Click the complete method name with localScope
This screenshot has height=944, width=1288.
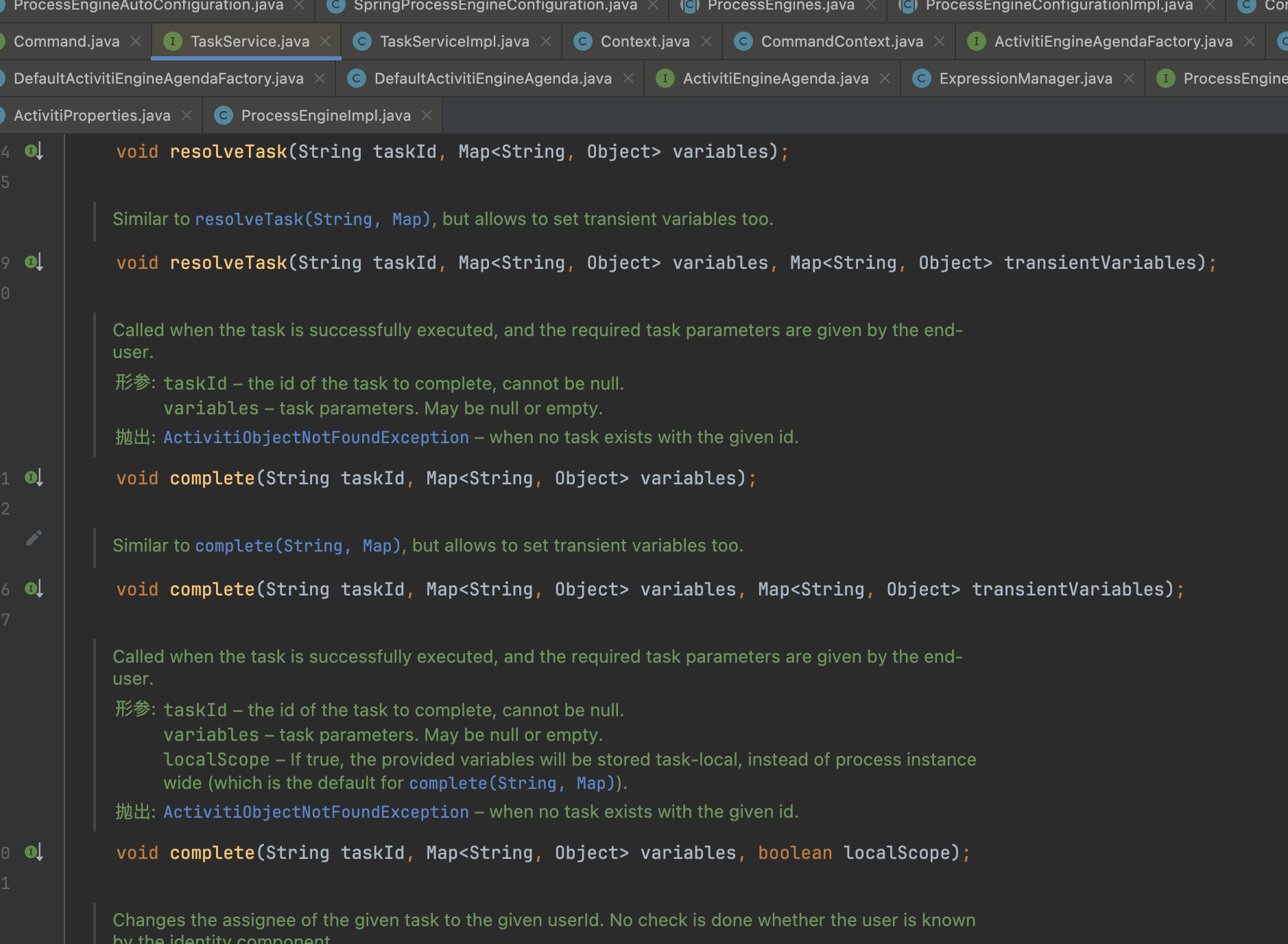pyautogui.click(x=212, y=853)
